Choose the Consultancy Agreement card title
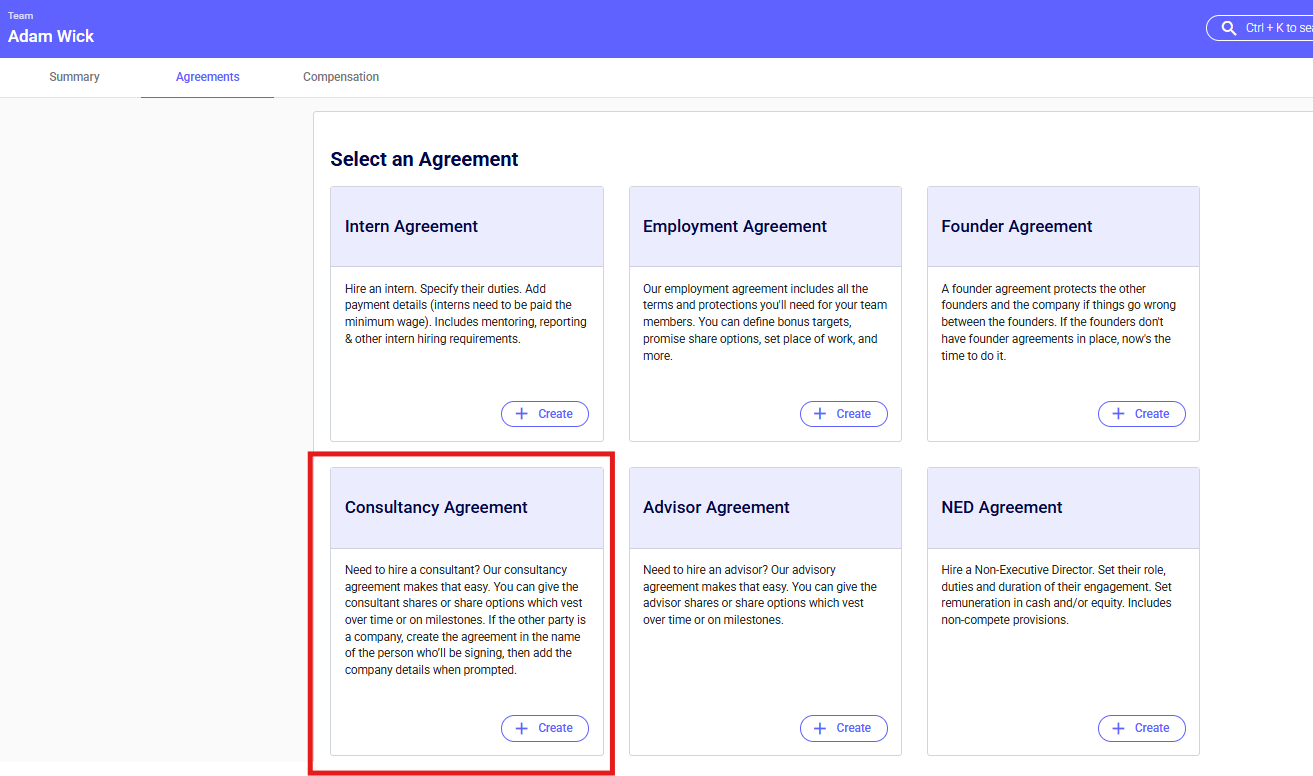 [436, 508]
